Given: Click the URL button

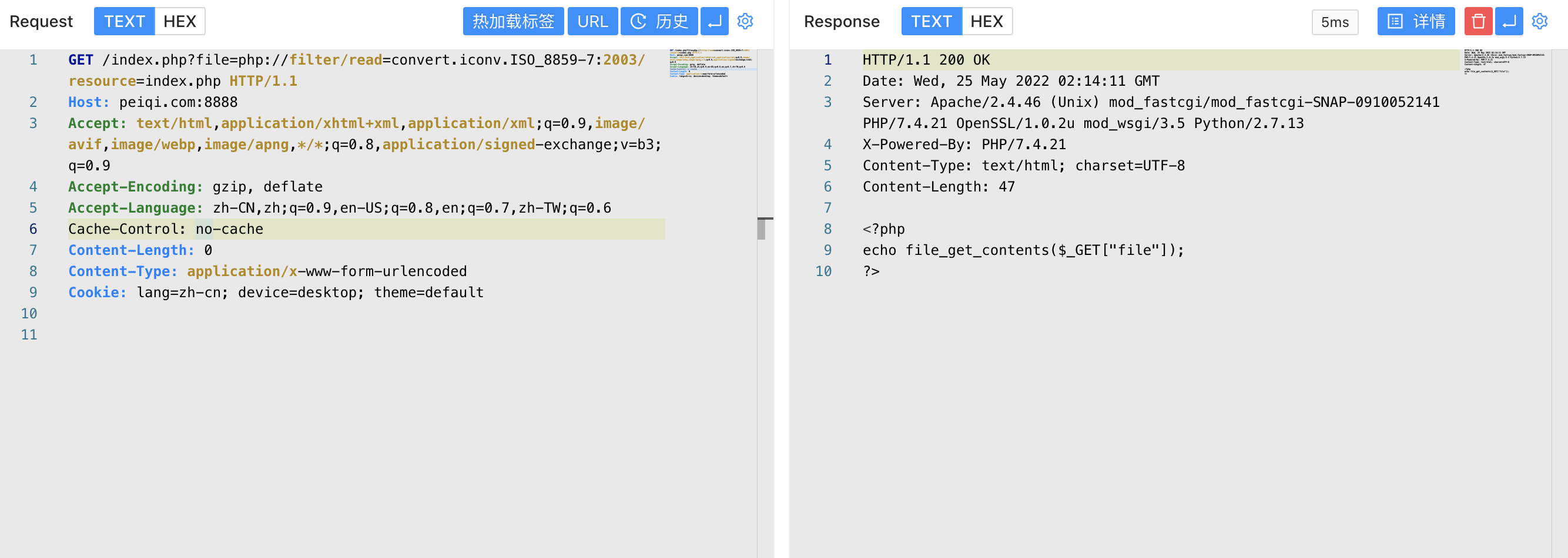Looking at the screenshot, I should 593,21.
